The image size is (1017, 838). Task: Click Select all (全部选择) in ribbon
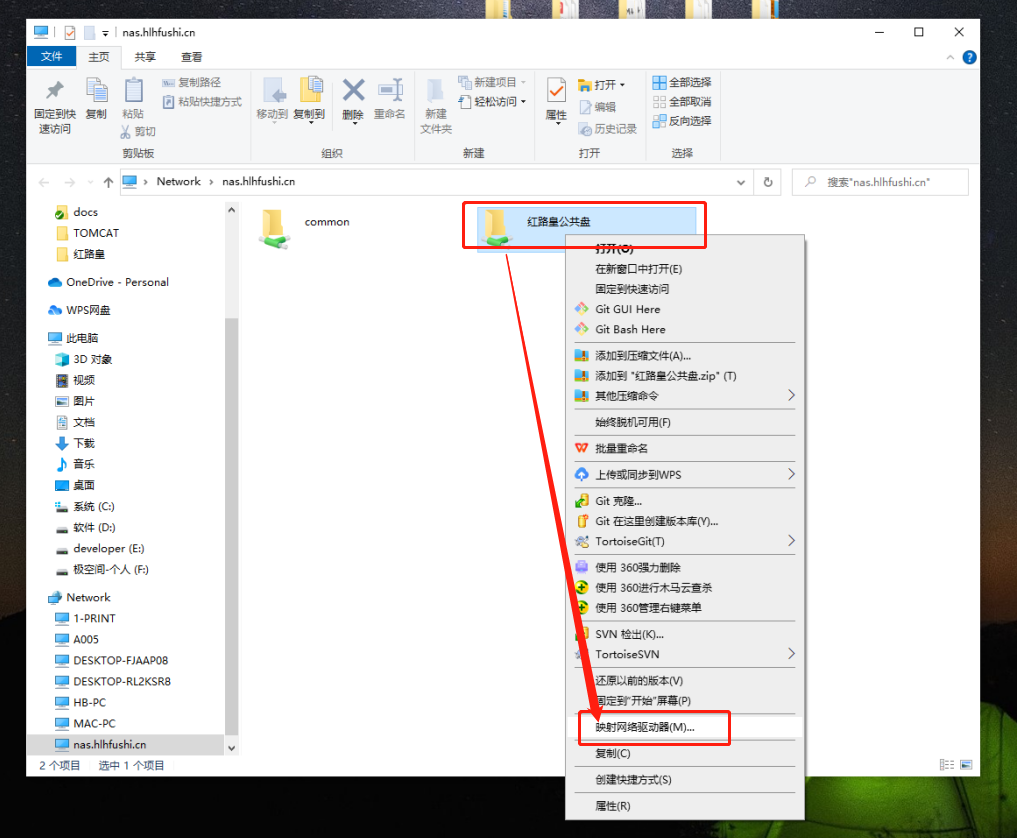(682, 82)
